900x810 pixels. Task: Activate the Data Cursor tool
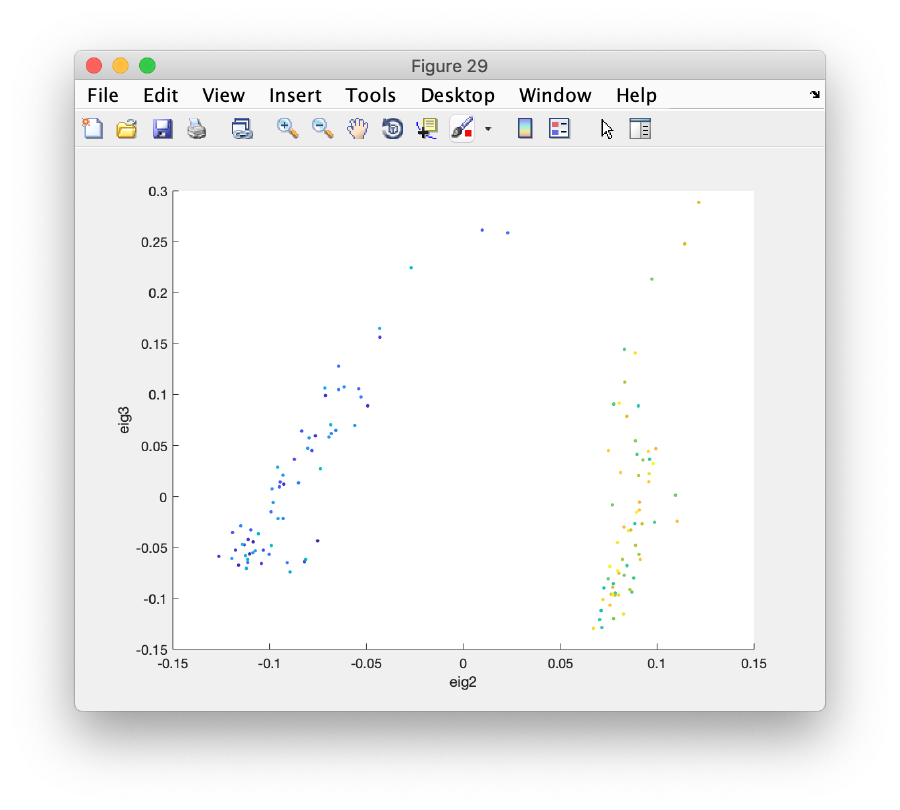point(427,128)
